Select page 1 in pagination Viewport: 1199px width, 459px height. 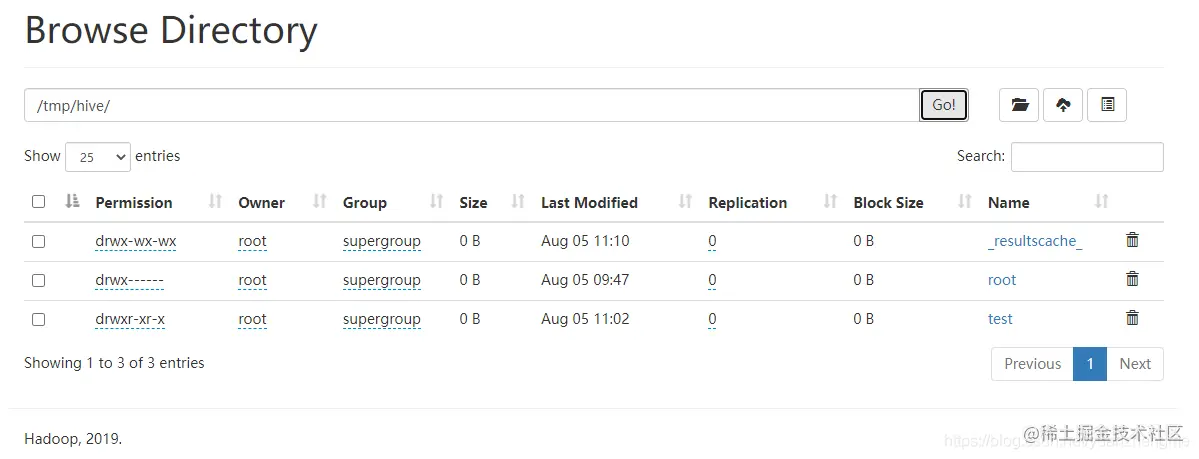pos(1090,364)
